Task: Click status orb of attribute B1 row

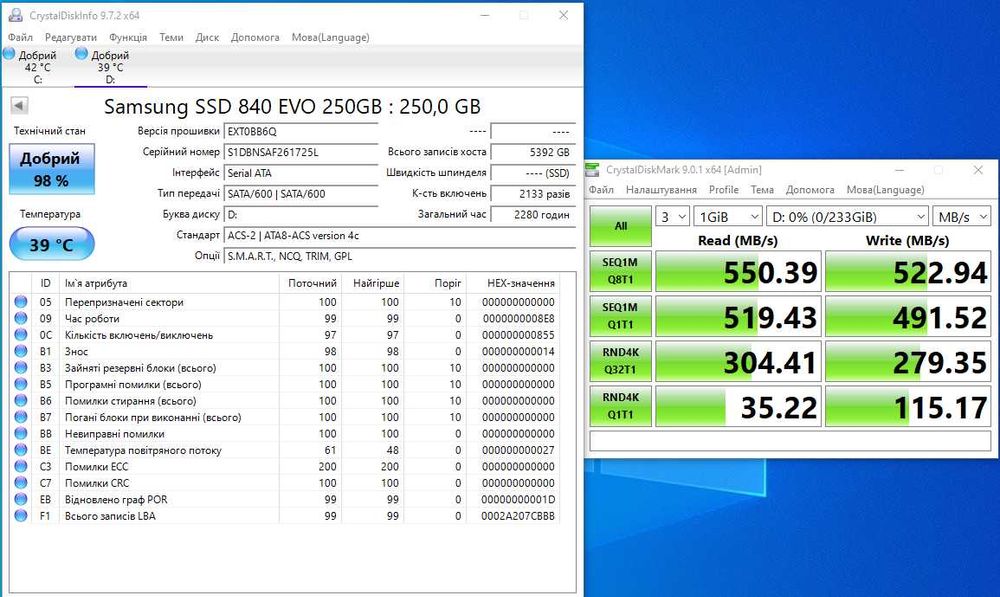Action: tap(20, 351)
